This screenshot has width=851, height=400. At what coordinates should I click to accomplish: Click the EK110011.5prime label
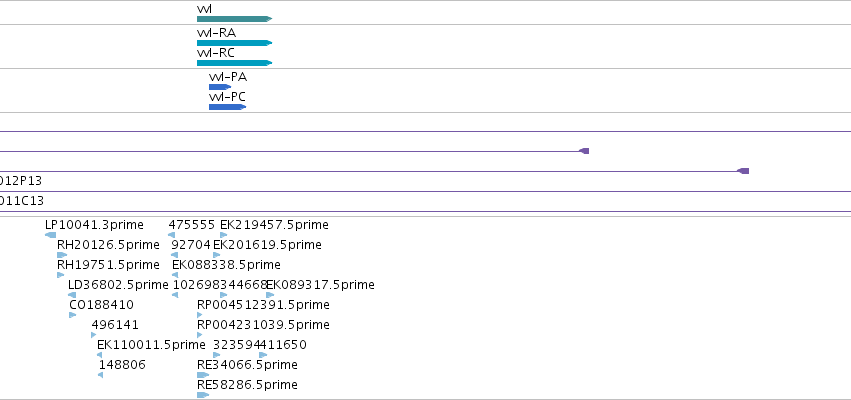point(151,345)
